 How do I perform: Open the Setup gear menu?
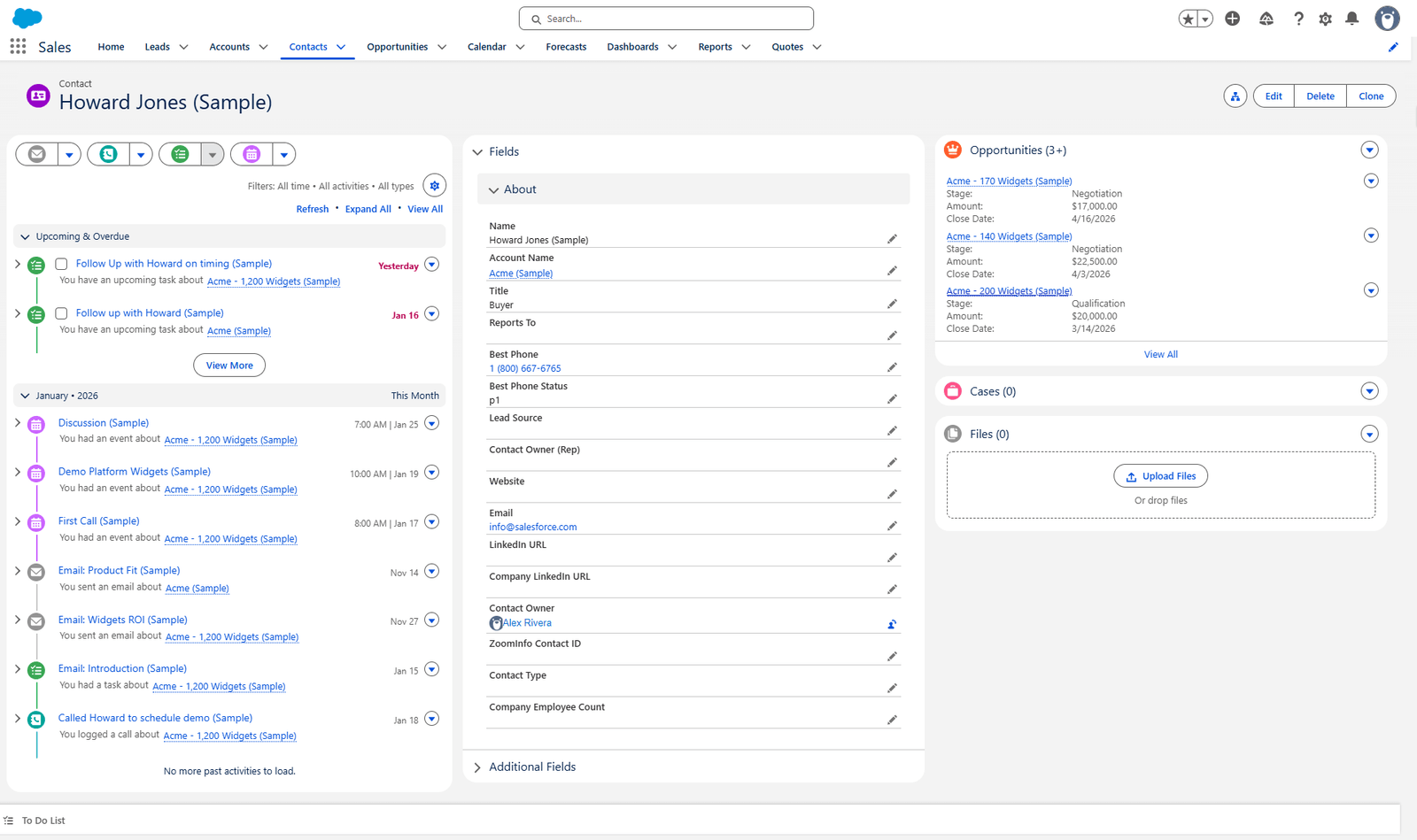tap(1325, 19)
